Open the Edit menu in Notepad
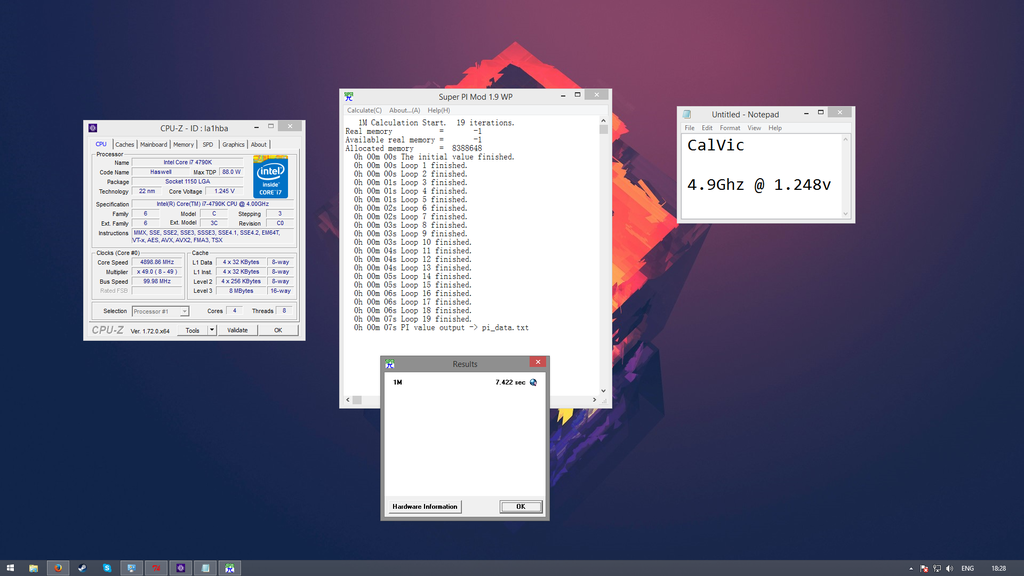This screenshot has height=576, width=1024. (x=707, y=128)
